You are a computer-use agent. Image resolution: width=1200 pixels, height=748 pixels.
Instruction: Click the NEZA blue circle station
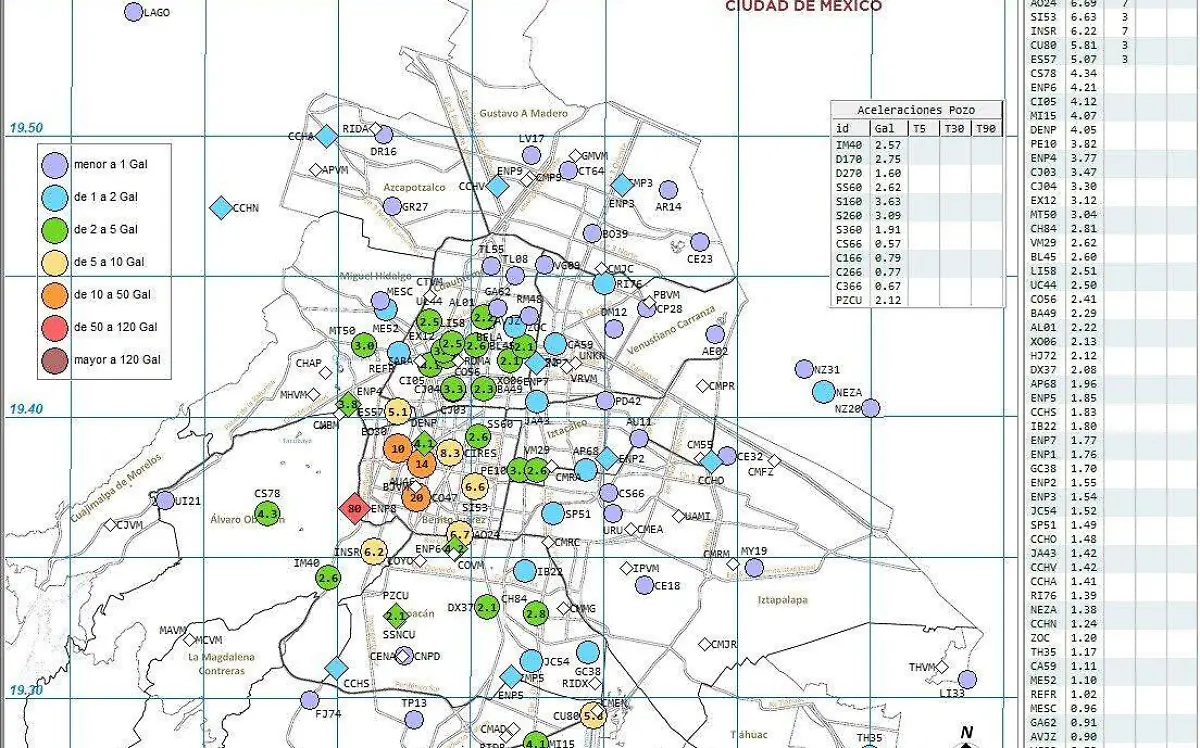point(823,392)
